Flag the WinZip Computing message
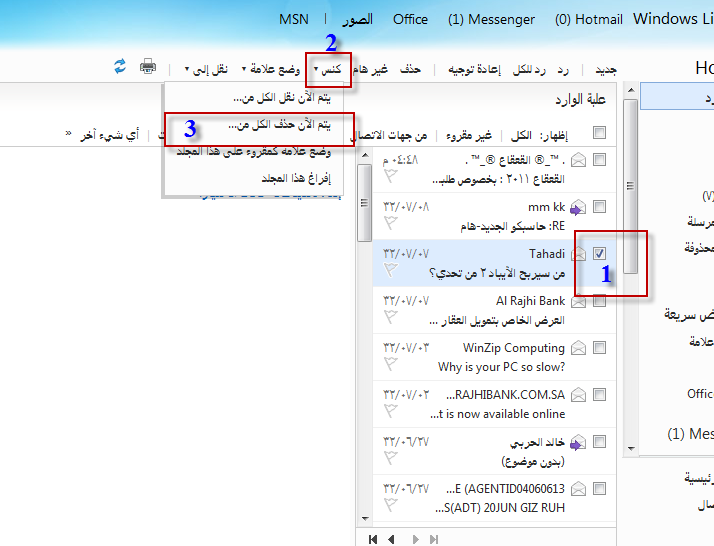This screenshot has width=714, height=546. coord(391,364)
